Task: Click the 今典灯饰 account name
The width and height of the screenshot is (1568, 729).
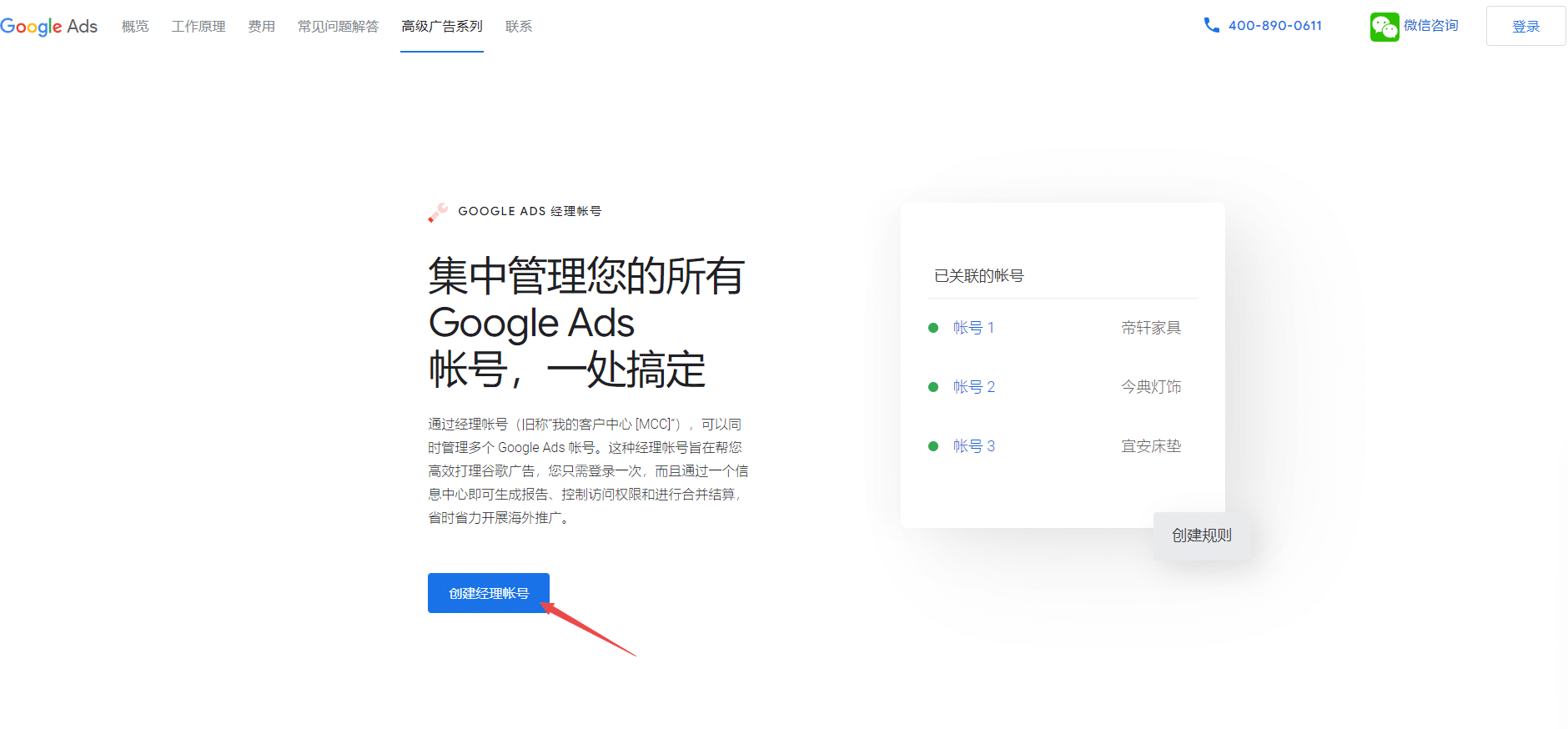Action: point(1151,387)
